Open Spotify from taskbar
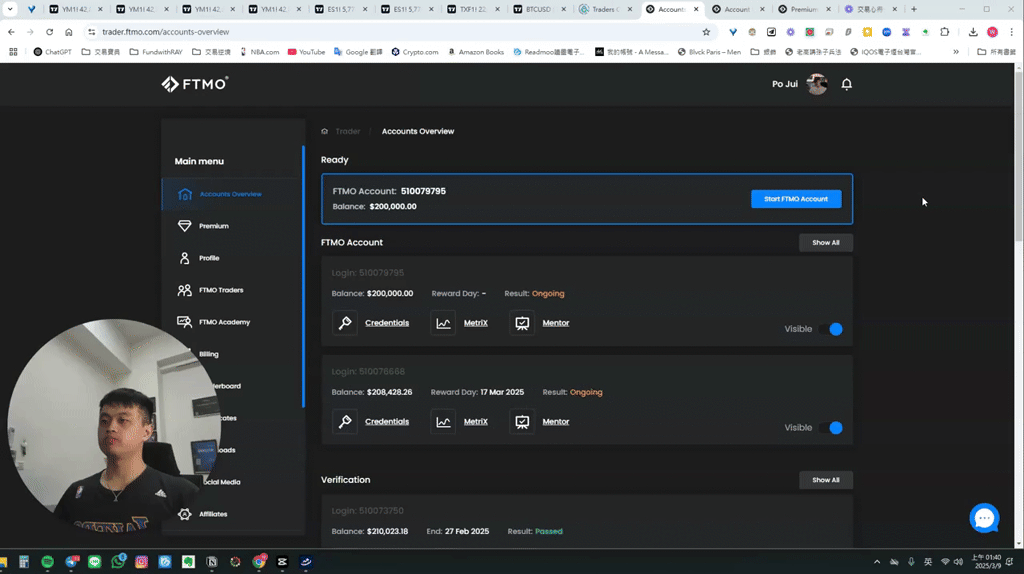1024x574 pixels. click(48, 562)
